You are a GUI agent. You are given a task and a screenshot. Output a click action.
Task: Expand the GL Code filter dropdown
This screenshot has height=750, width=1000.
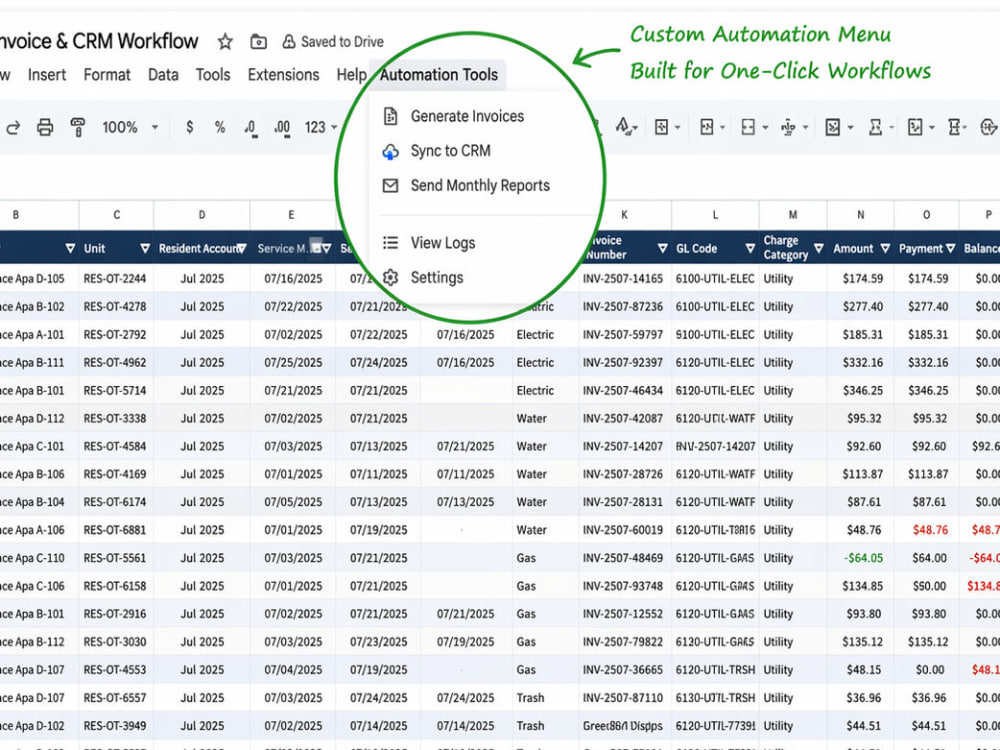click(751, 248)
